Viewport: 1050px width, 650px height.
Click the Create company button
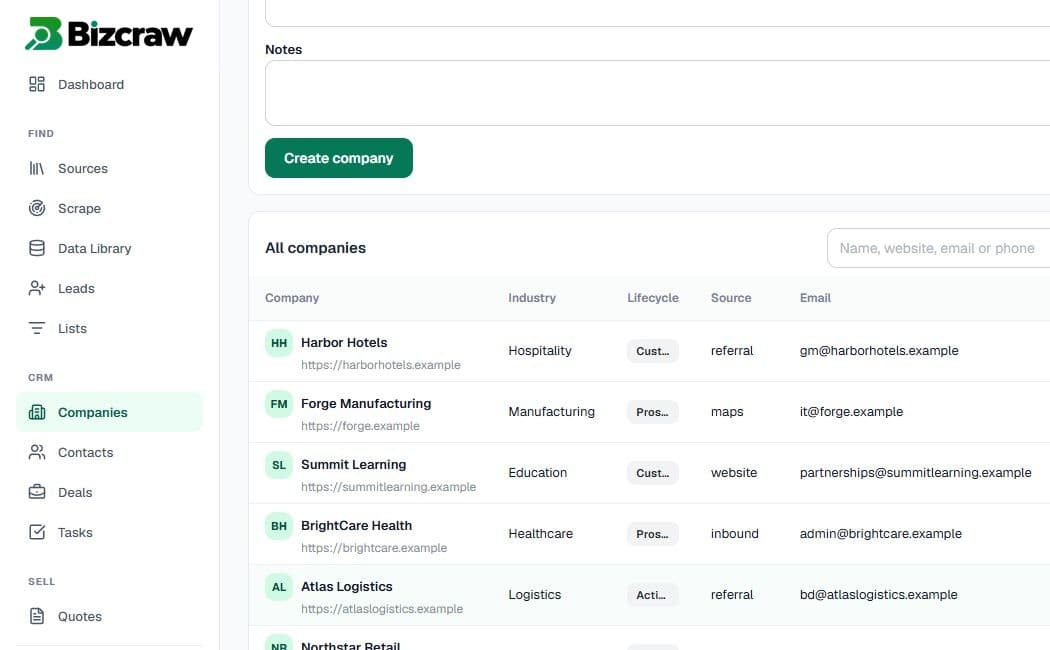pyautogui.click(x=339, y=158)
